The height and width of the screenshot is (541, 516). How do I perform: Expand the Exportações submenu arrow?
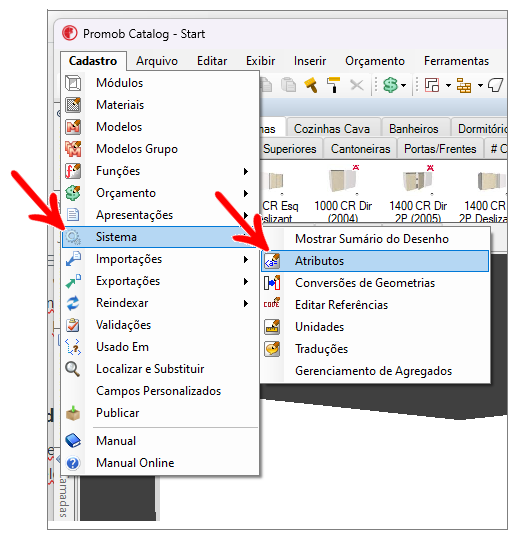246,282
